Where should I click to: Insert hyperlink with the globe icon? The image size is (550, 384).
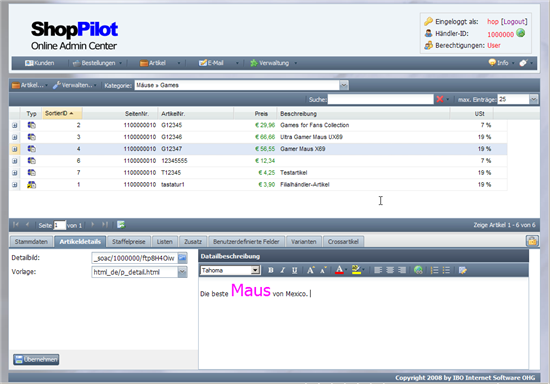tap(418, 270)
